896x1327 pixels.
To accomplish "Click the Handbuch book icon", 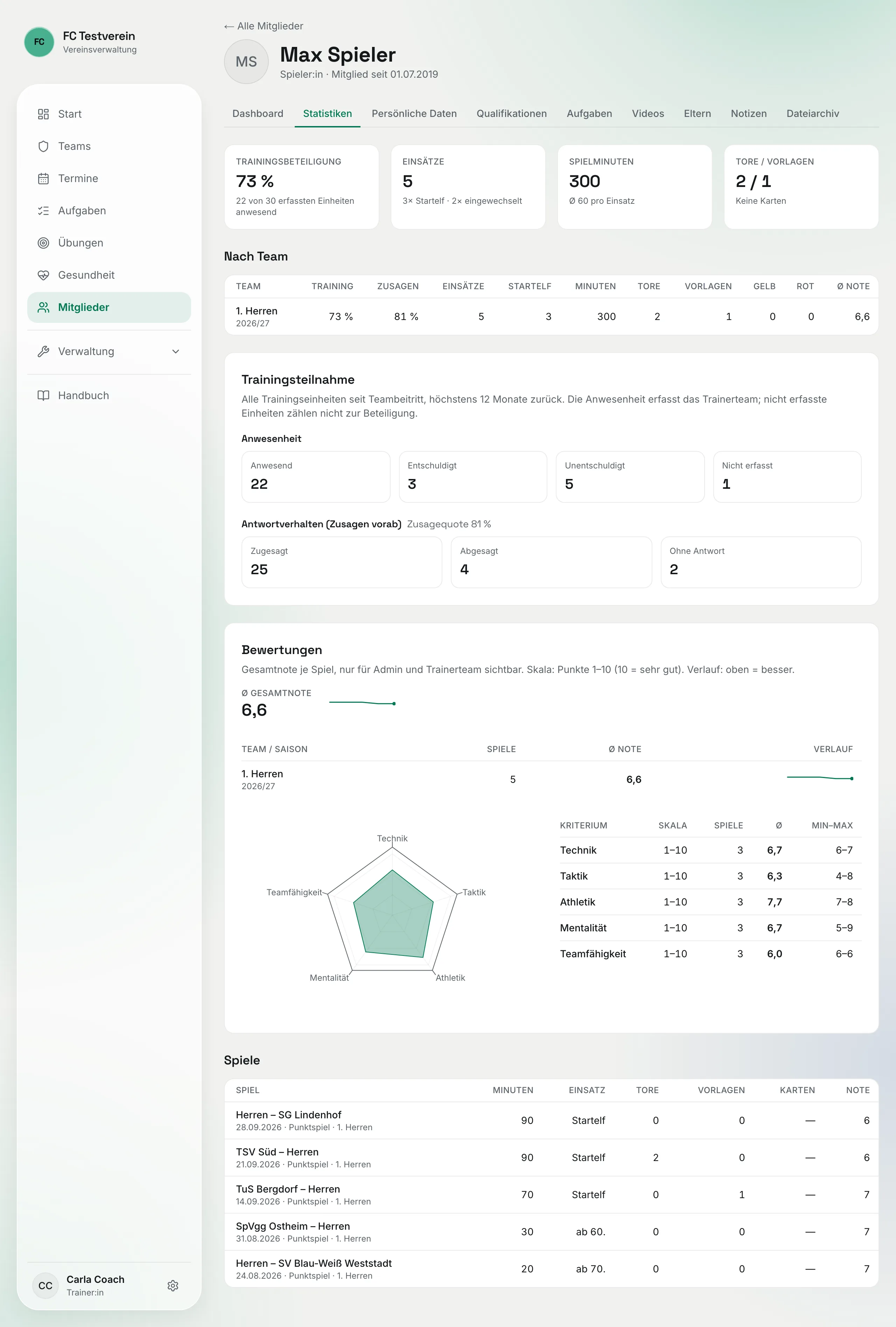I will tap(43, 395).
